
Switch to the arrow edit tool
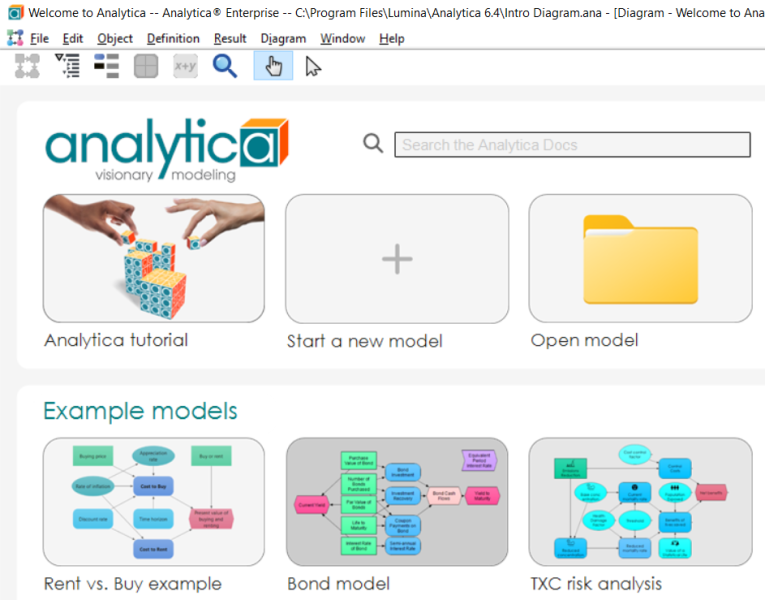[x=313, y=66]
